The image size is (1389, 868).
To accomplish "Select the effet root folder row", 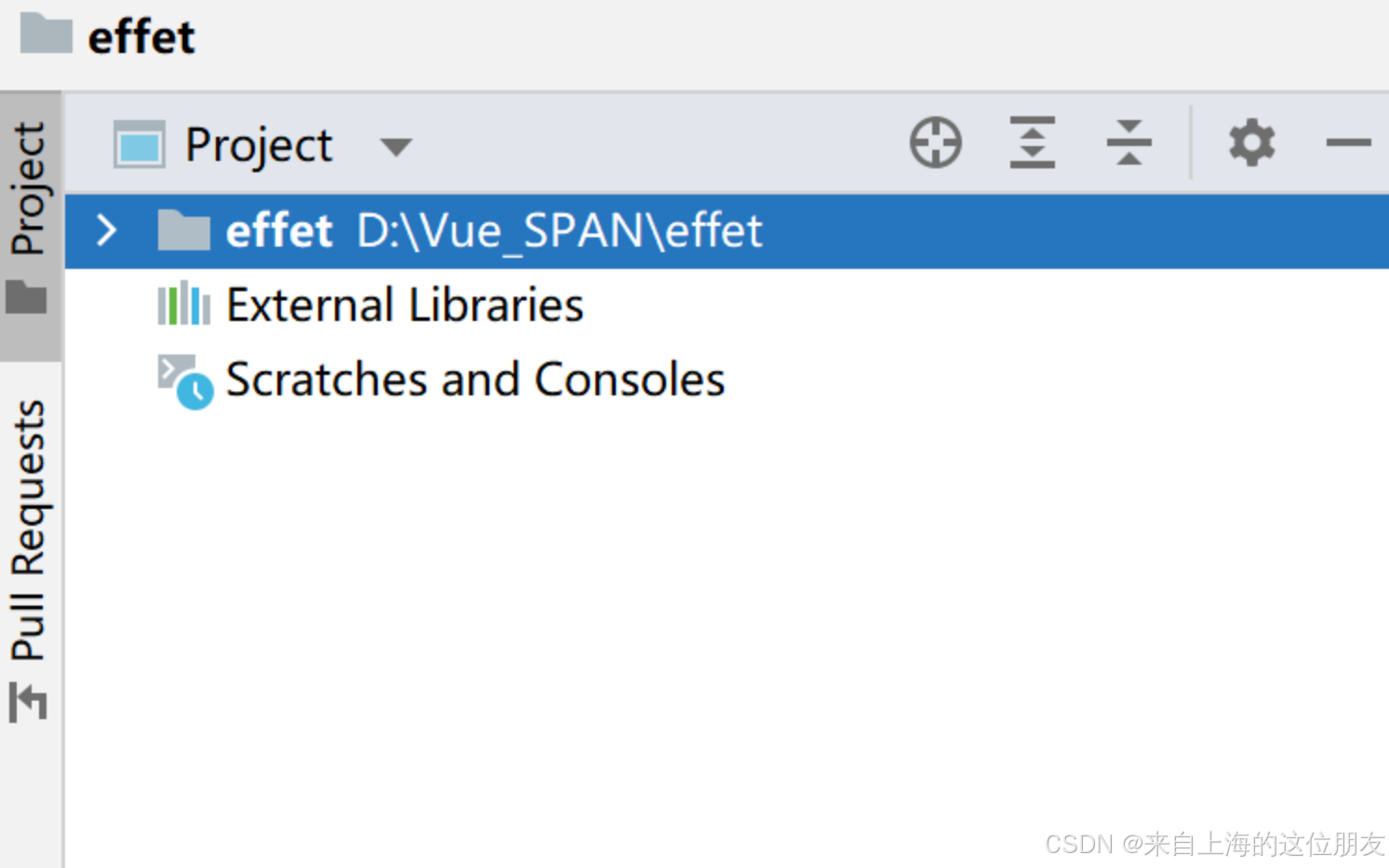I will click(279, 230).
